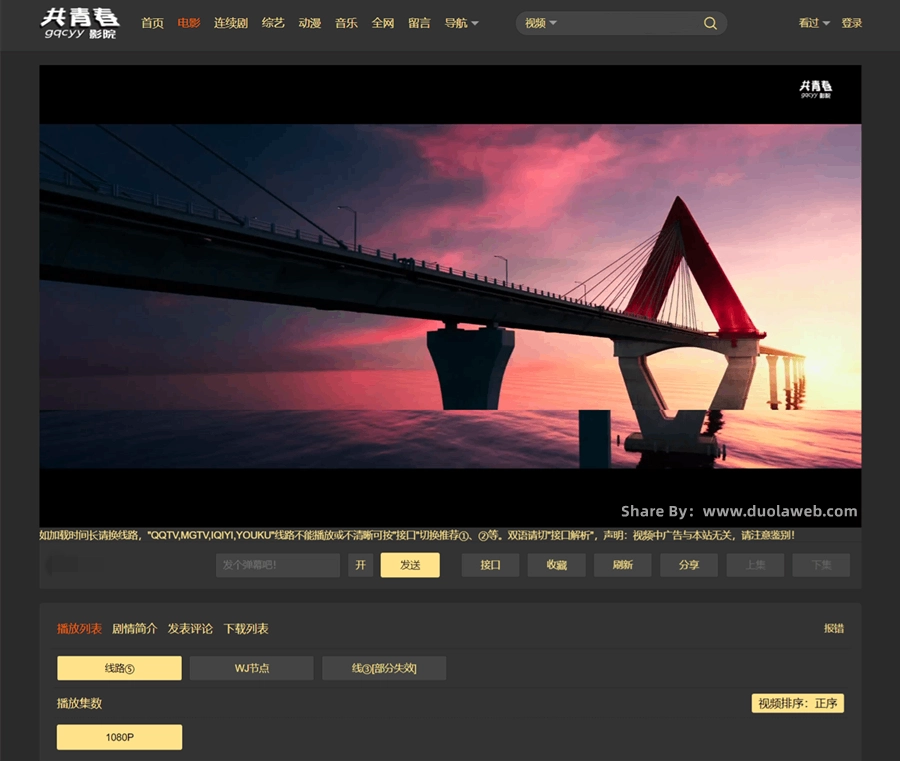Focus the 发个弹幕吧 danmaku input
Image resolution: width=900 pixels, height=761 pixels.
coord(278,565)
